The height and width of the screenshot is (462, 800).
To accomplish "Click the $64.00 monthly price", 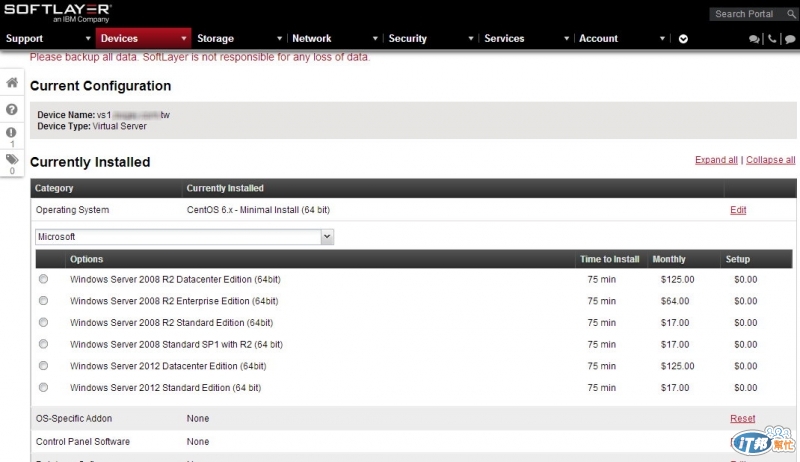I will click(x=675, y=301).
